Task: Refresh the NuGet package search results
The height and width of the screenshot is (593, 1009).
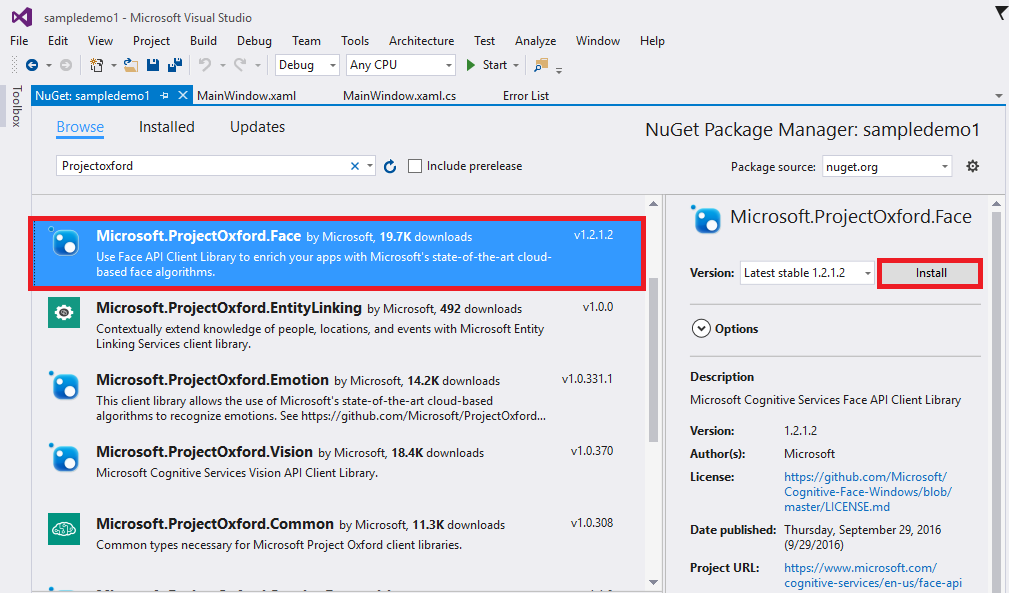Action: pyautogui.click(x=390, y=166)
